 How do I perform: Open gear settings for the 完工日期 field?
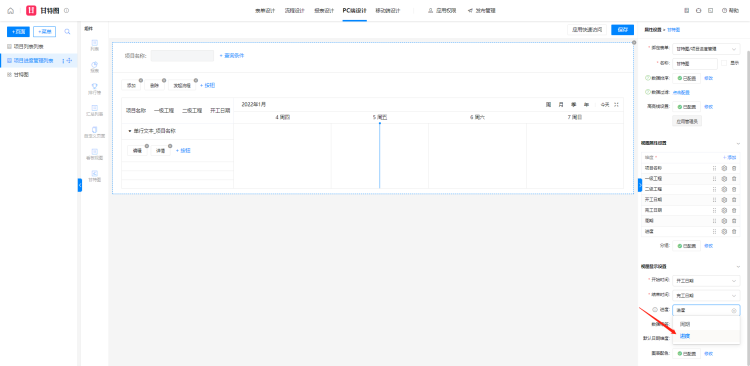pos(724,210)
